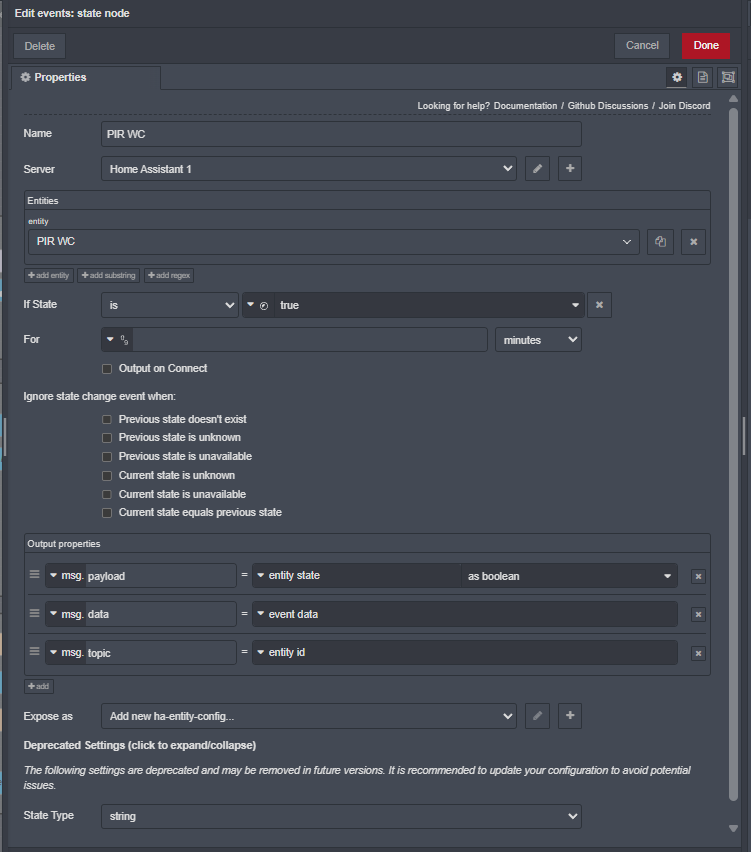Add new Expose as config plus icon
Image resolution: width=751 pixels, height=852 pixels.
pos(570,716)
